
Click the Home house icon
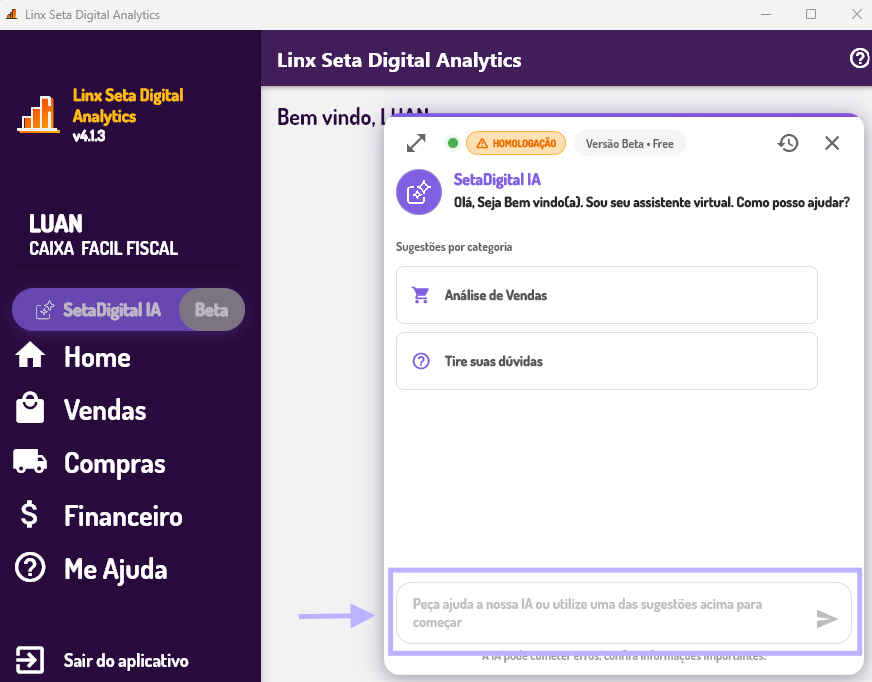[x=30, y=355]
